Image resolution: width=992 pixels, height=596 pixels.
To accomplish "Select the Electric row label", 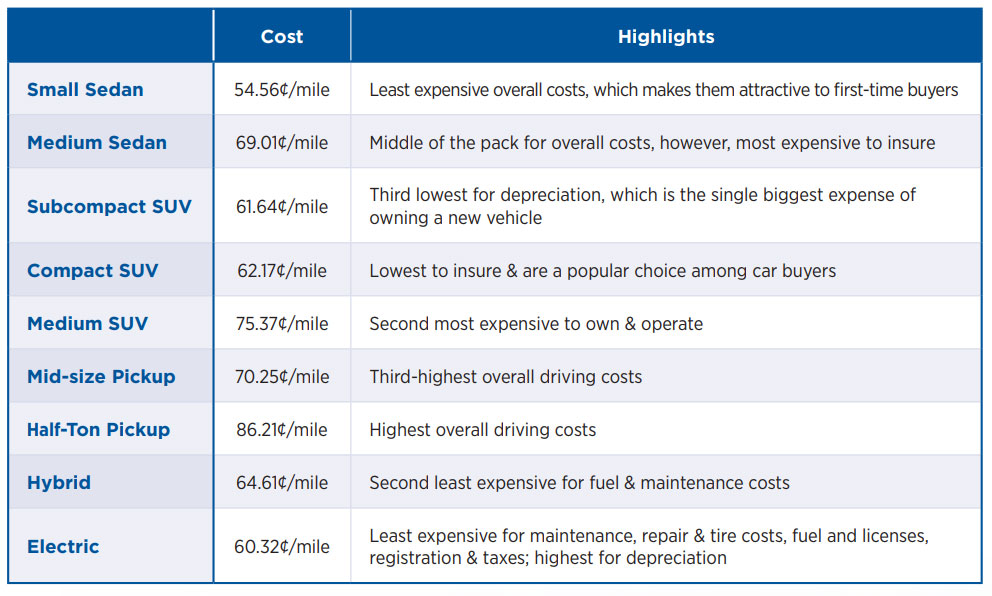I will point(63,547).
